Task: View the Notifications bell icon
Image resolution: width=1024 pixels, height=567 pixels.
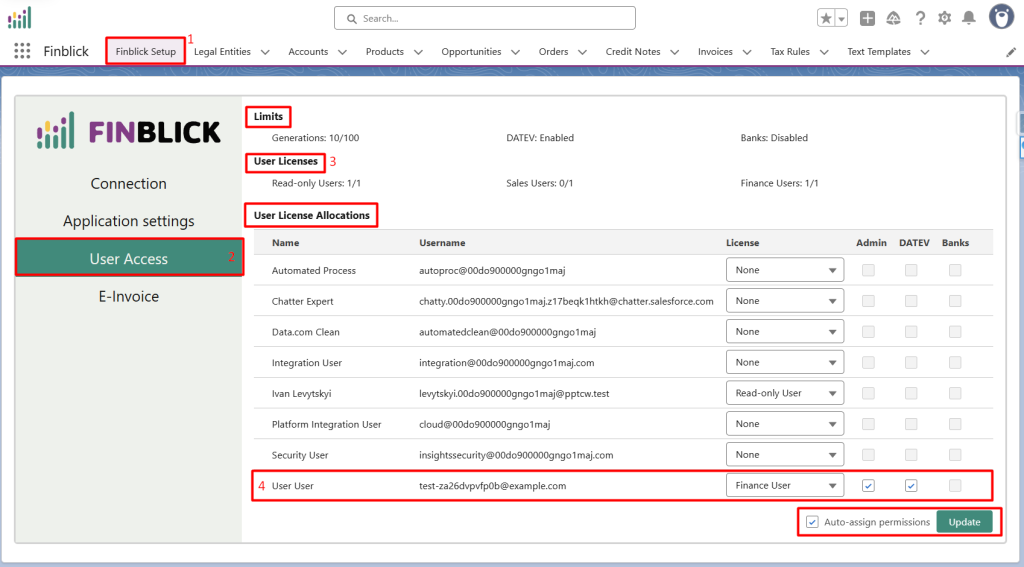Action: [968, 18]
